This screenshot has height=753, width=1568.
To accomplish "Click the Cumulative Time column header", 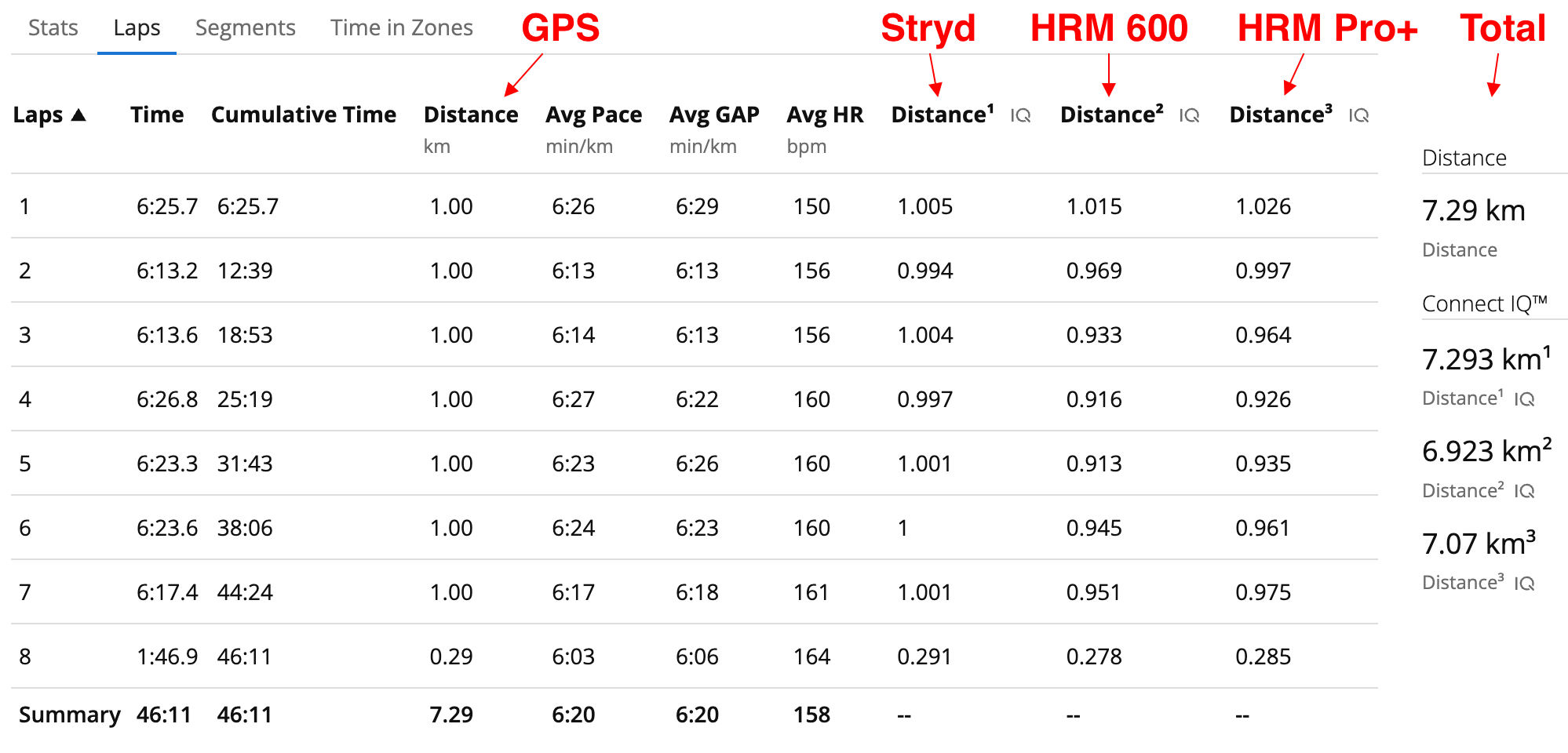I will click(304, 115).
